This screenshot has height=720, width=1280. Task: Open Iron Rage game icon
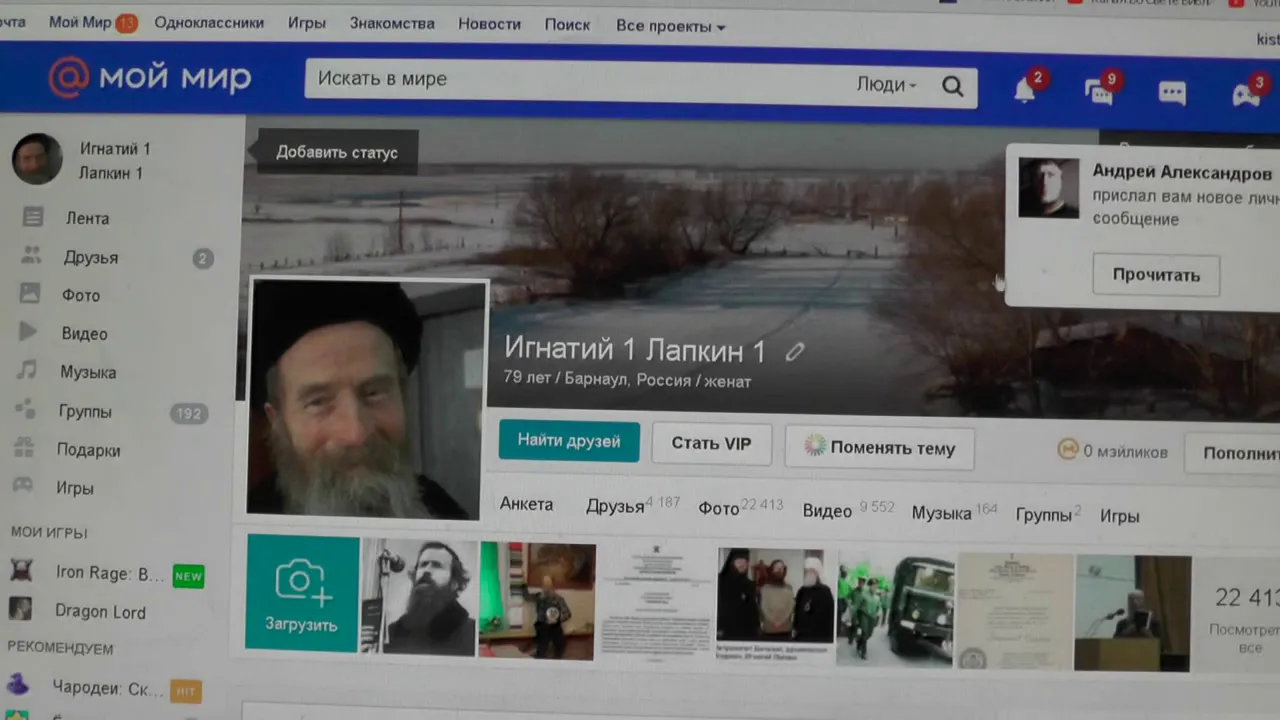20,571
